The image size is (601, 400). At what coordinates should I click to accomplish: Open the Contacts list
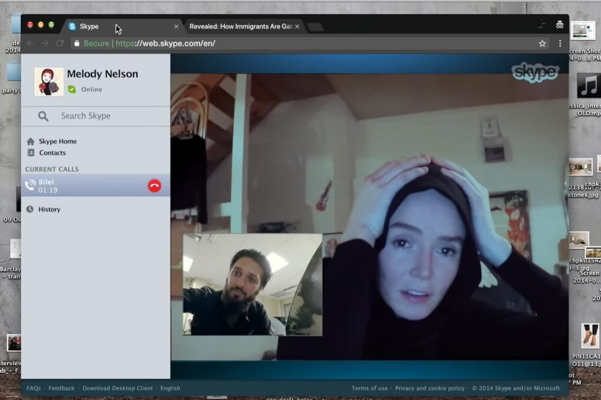click(52, 153)
